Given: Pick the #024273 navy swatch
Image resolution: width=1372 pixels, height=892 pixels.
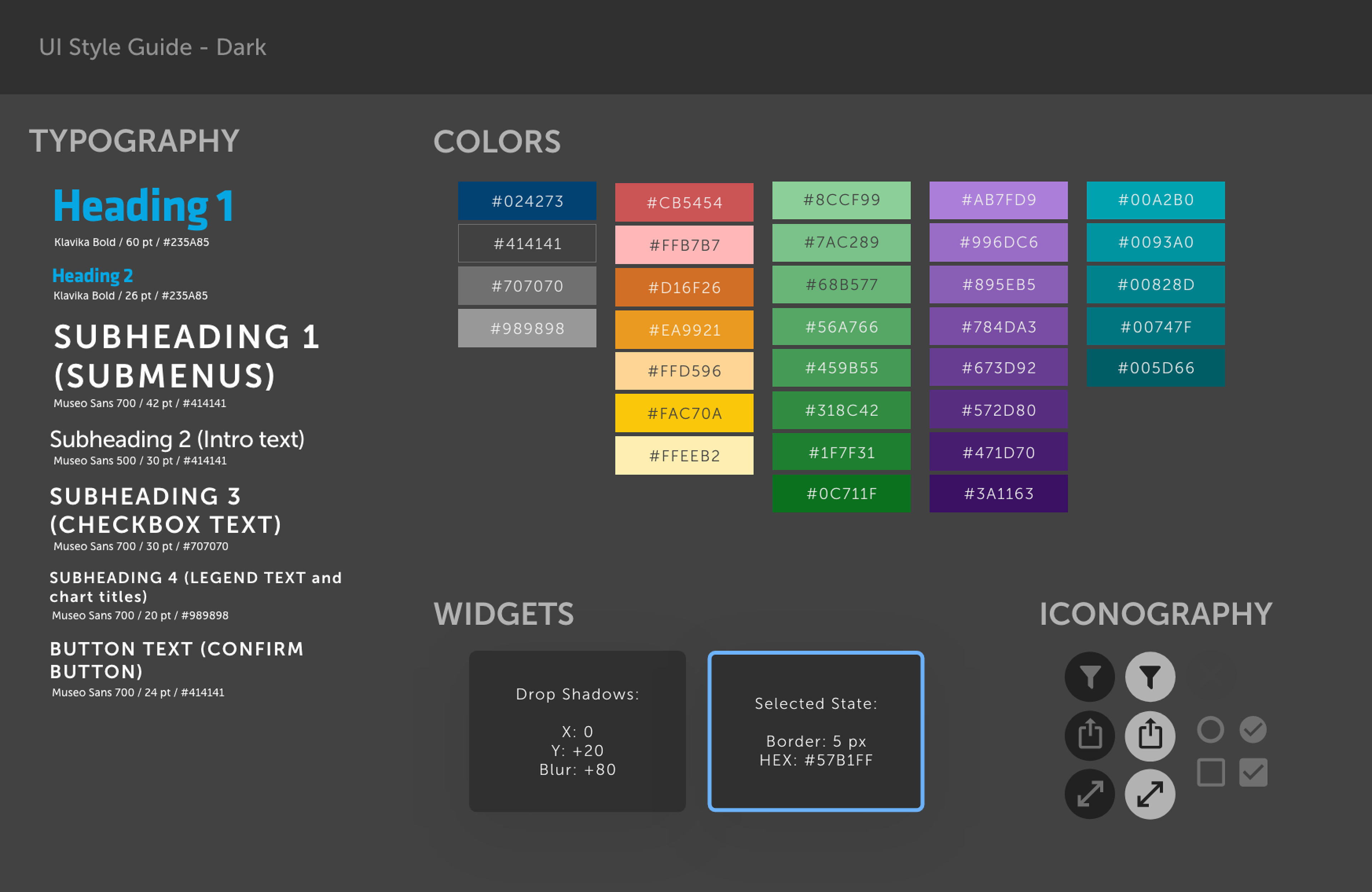Looking at the screenshot, I should [x=527, y=200].
